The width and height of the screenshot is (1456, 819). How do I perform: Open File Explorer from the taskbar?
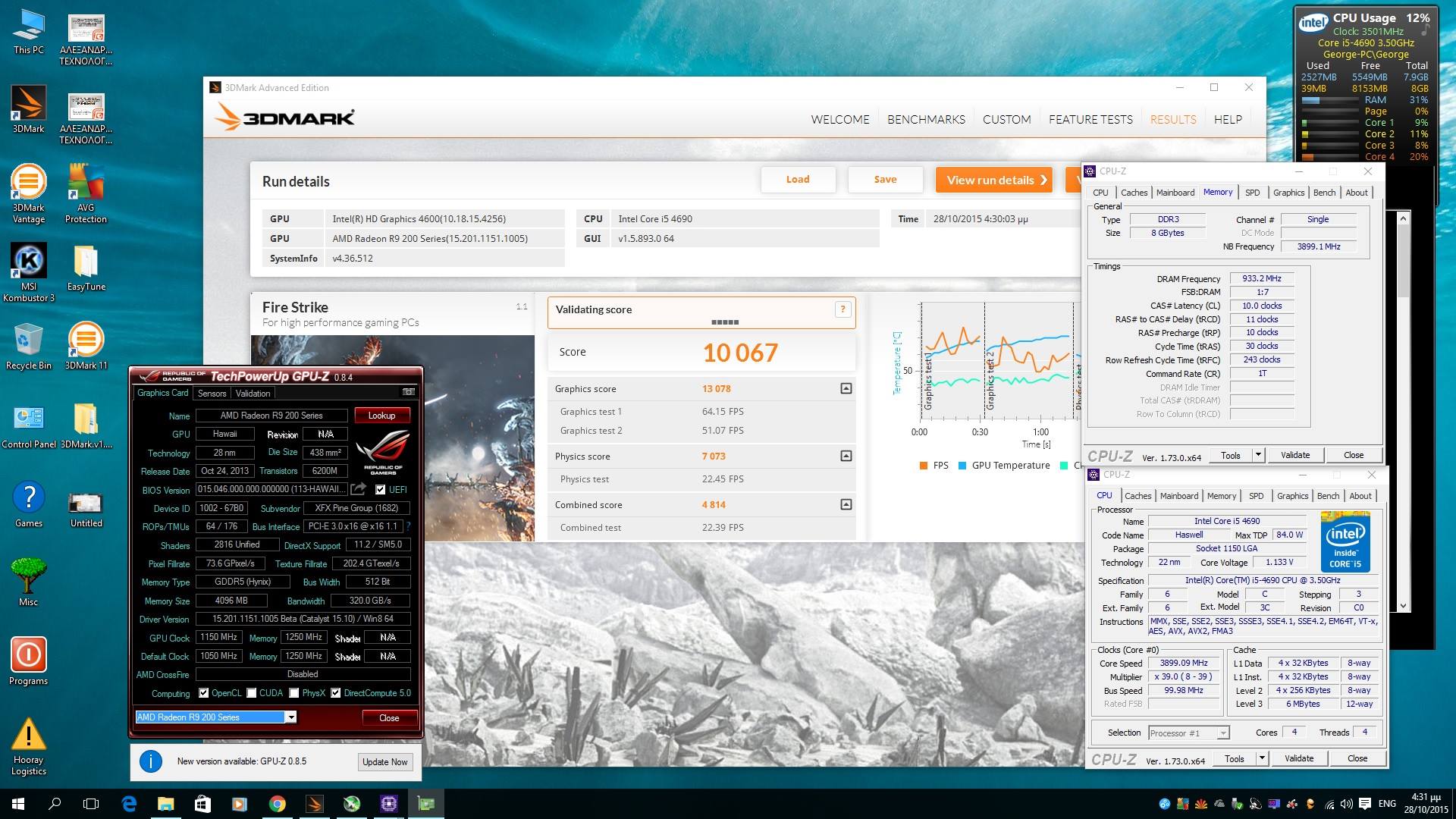point(165,804)
